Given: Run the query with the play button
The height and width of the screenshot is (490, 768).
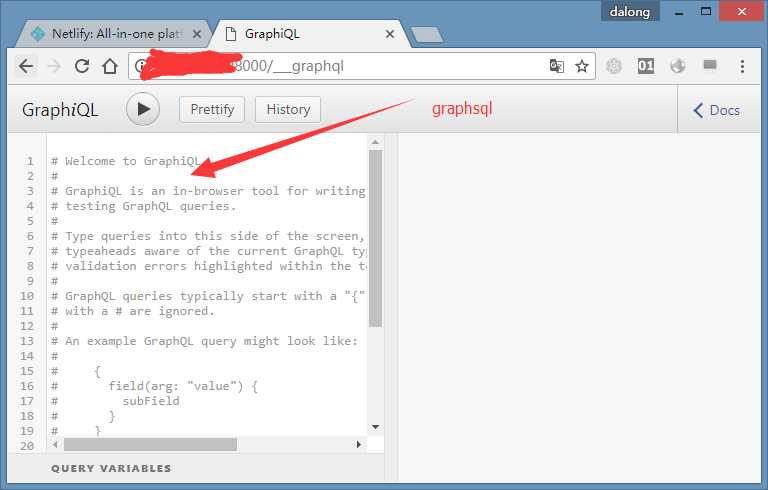Looking at the screenshot, I should click(x=143, y=109).
